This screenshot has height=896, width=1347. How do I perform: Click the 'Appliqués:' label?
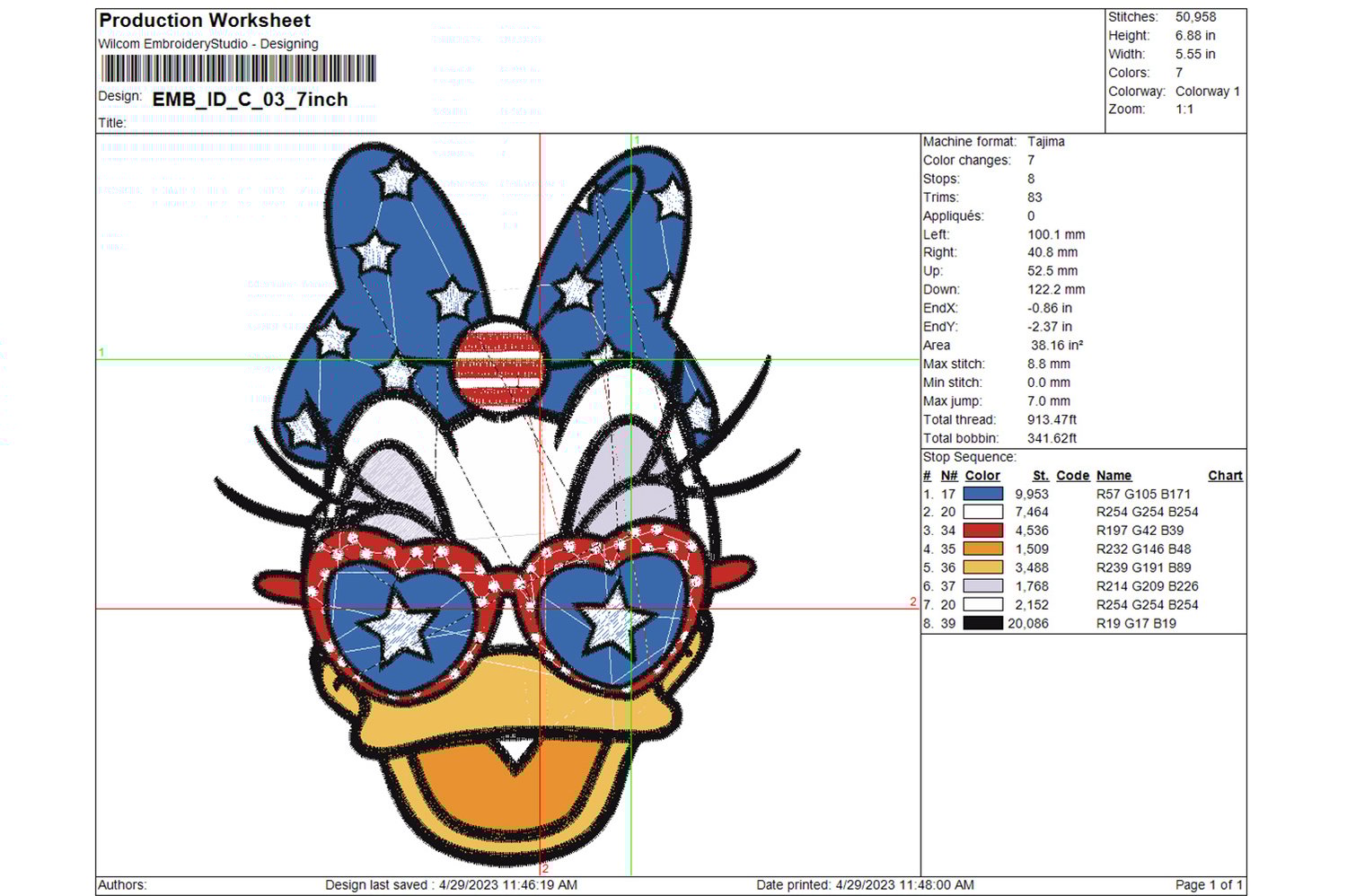(954, 216)
